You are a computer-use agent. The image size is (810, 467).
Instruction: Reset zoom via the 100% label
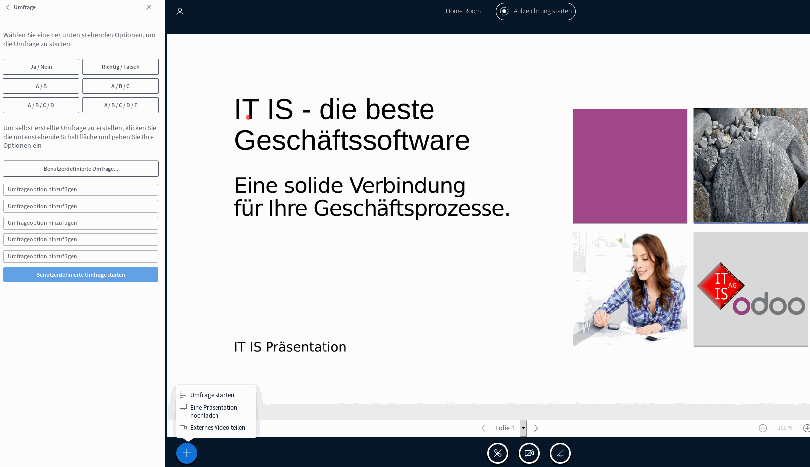785,428
